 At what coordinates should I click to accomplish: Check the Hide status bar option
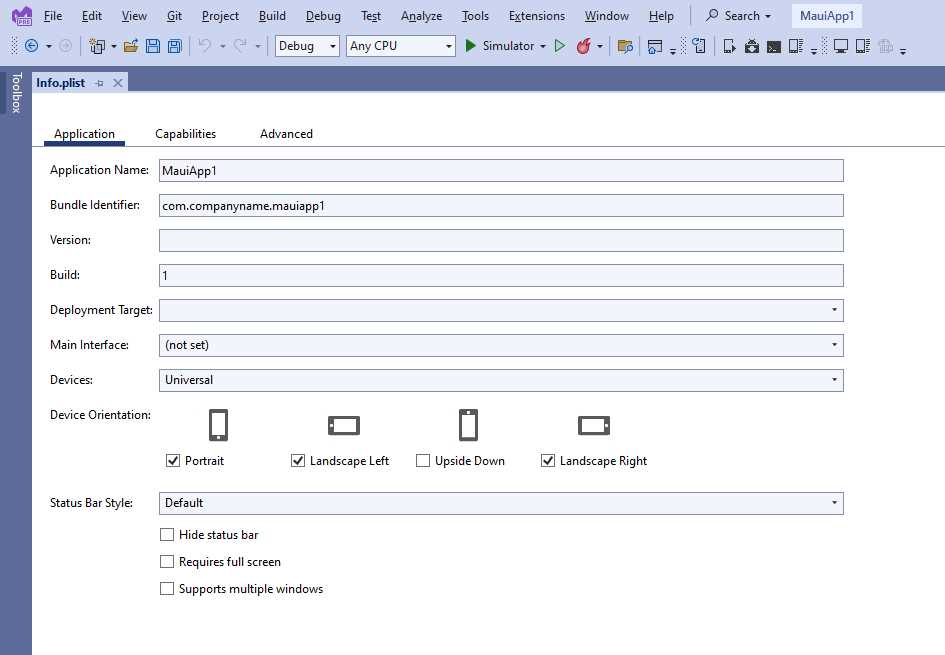(x=167, y=534)
